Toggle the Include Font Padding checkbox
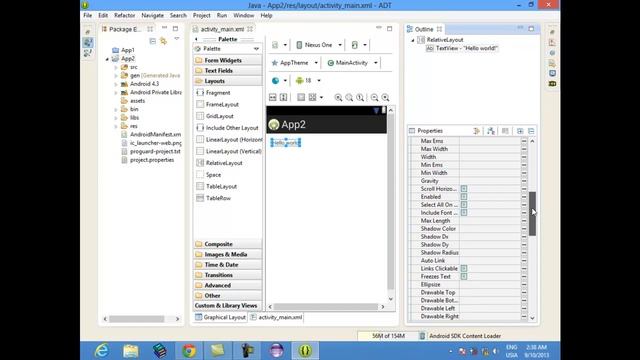Viewport: 640px width, 360px height. point(464,213)
